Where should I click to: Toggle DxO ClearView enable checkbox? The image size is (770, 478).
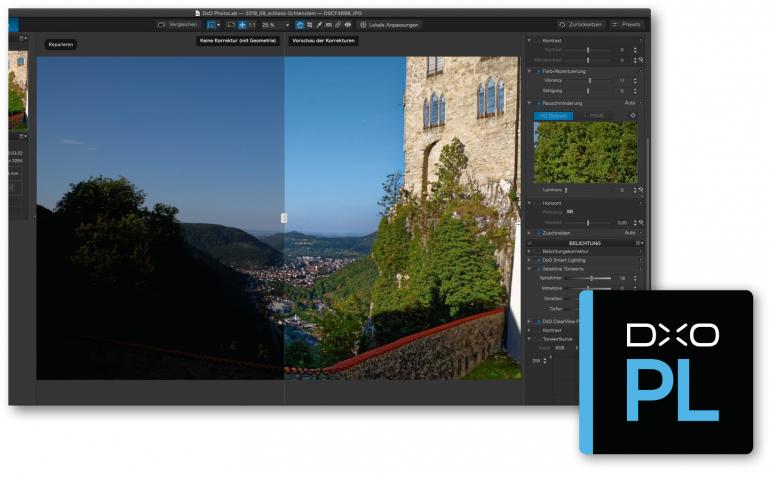click(538, 322)
